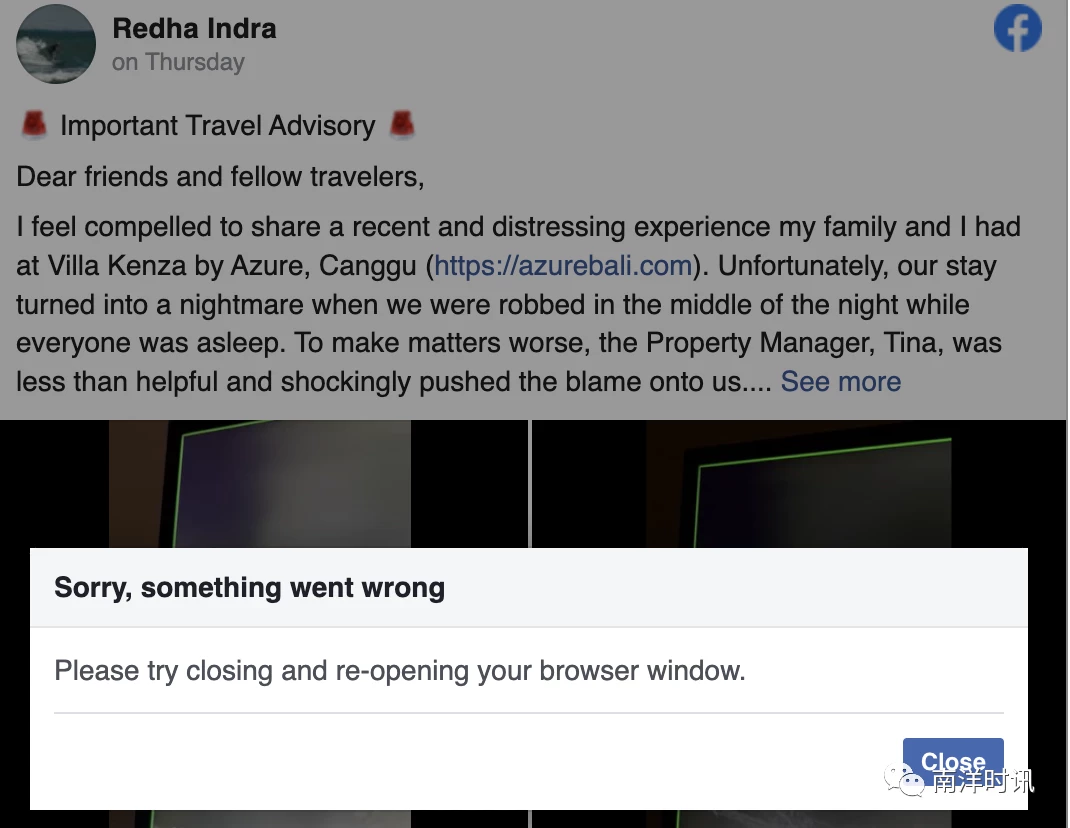This screenshot has width=1070, height=828.
Task: Expand post with See more
Action: point(841,382)
